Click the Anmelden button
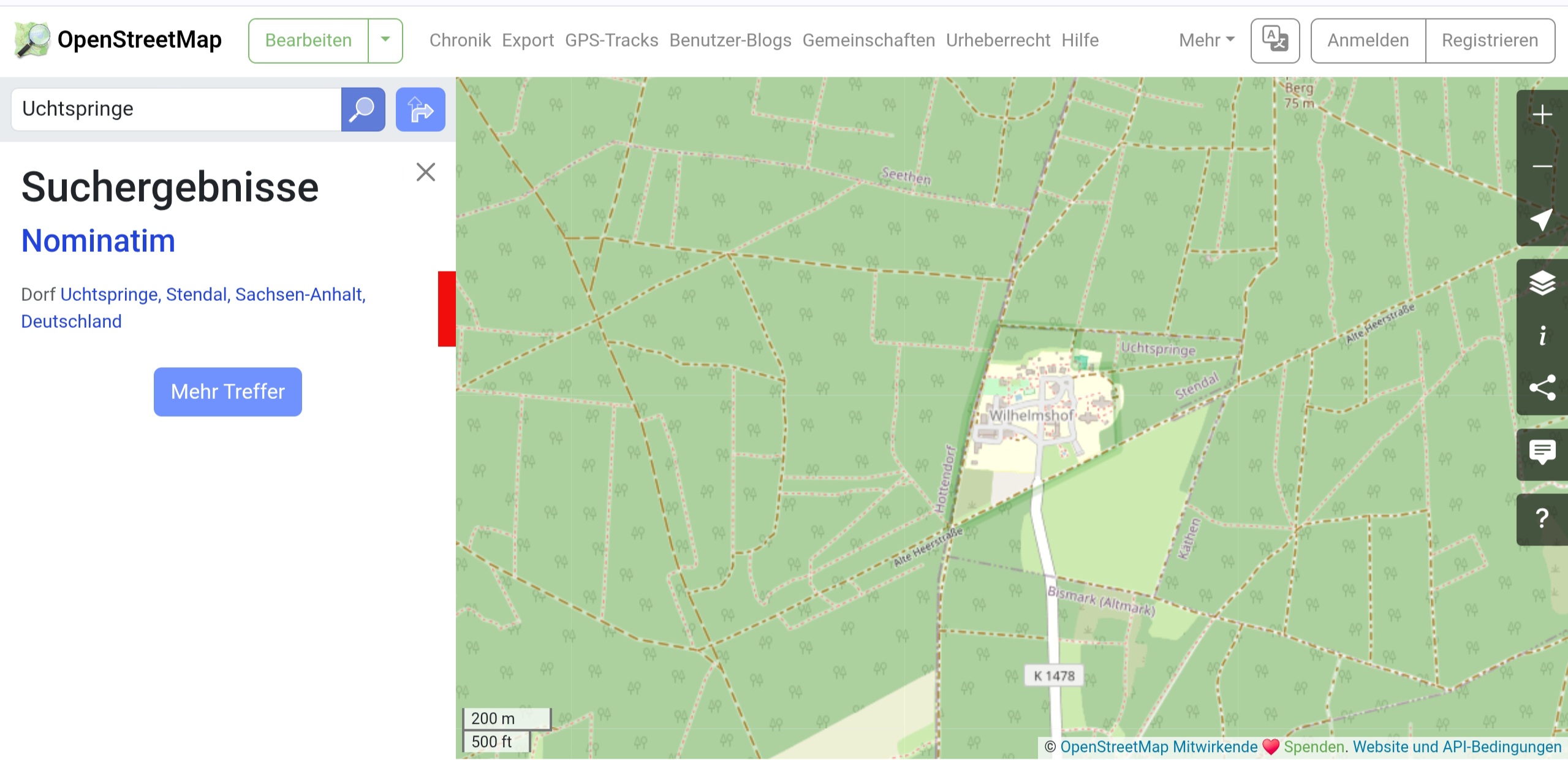Viewport: 1568px width, 760px height. pyautogui.click(x=1368, y=40)
